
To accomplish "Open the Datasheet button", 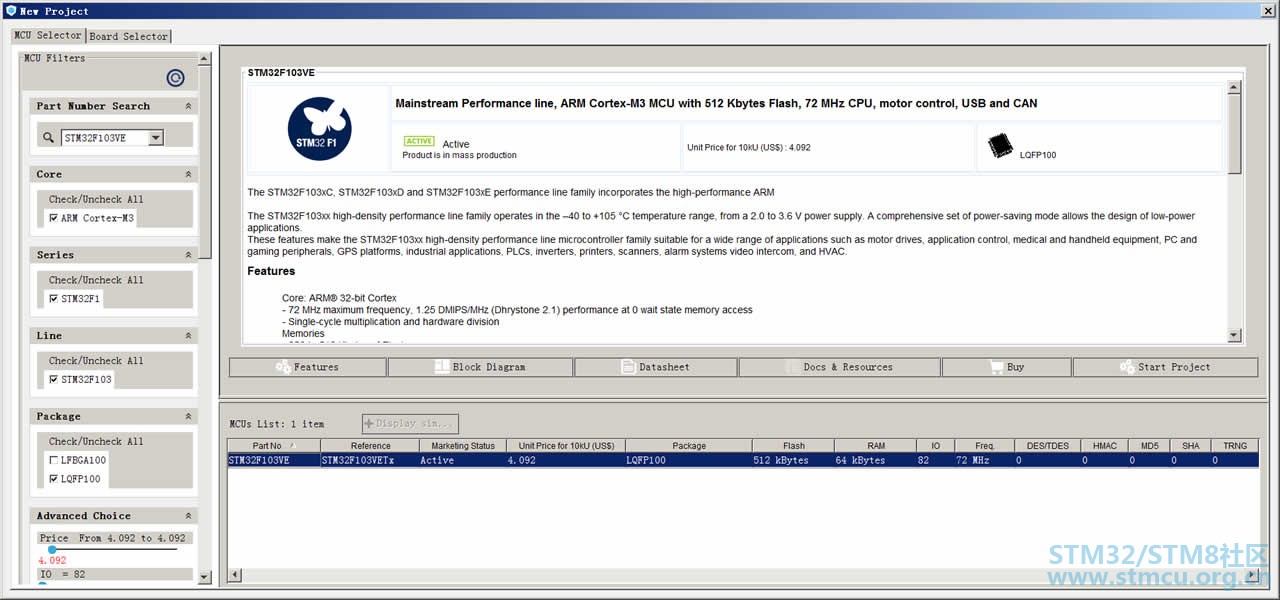I will coord(656,367).
